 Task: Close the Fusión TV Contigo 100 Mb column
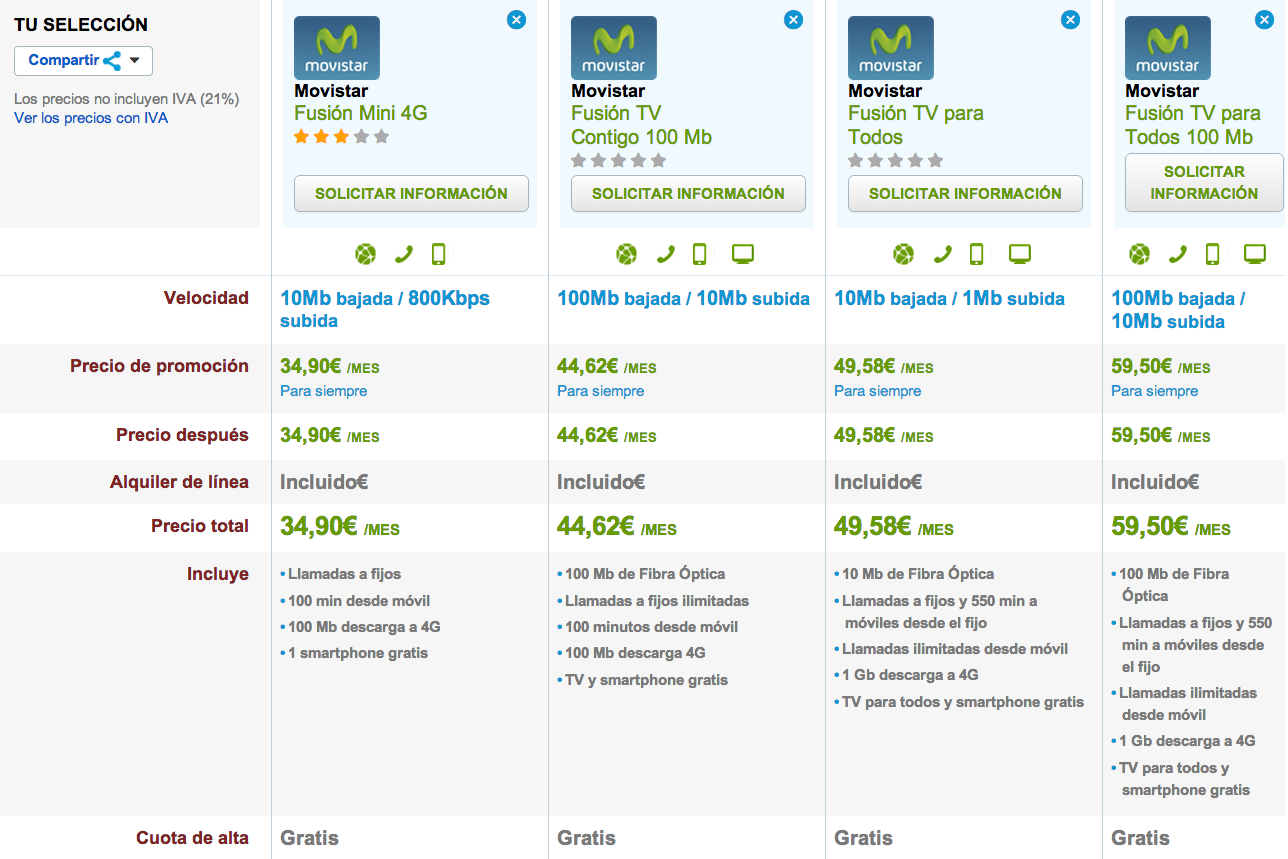tap(793, 19)
